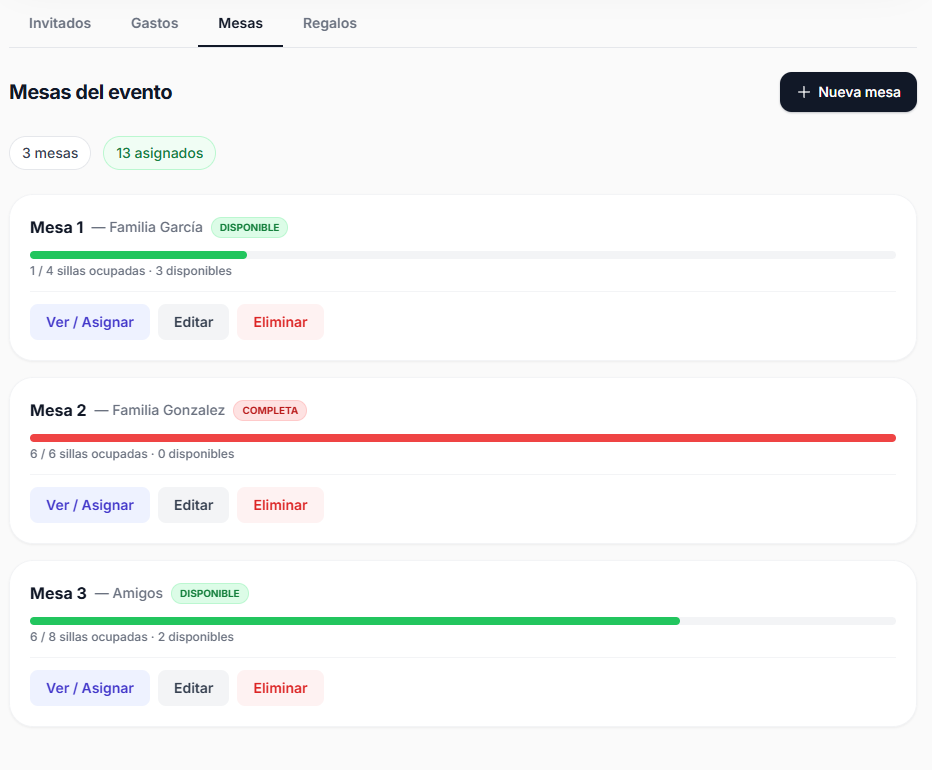932x770 pixels.
Task: Open Ver / Asignar for Mesa 2
Action: pos(90,505)
